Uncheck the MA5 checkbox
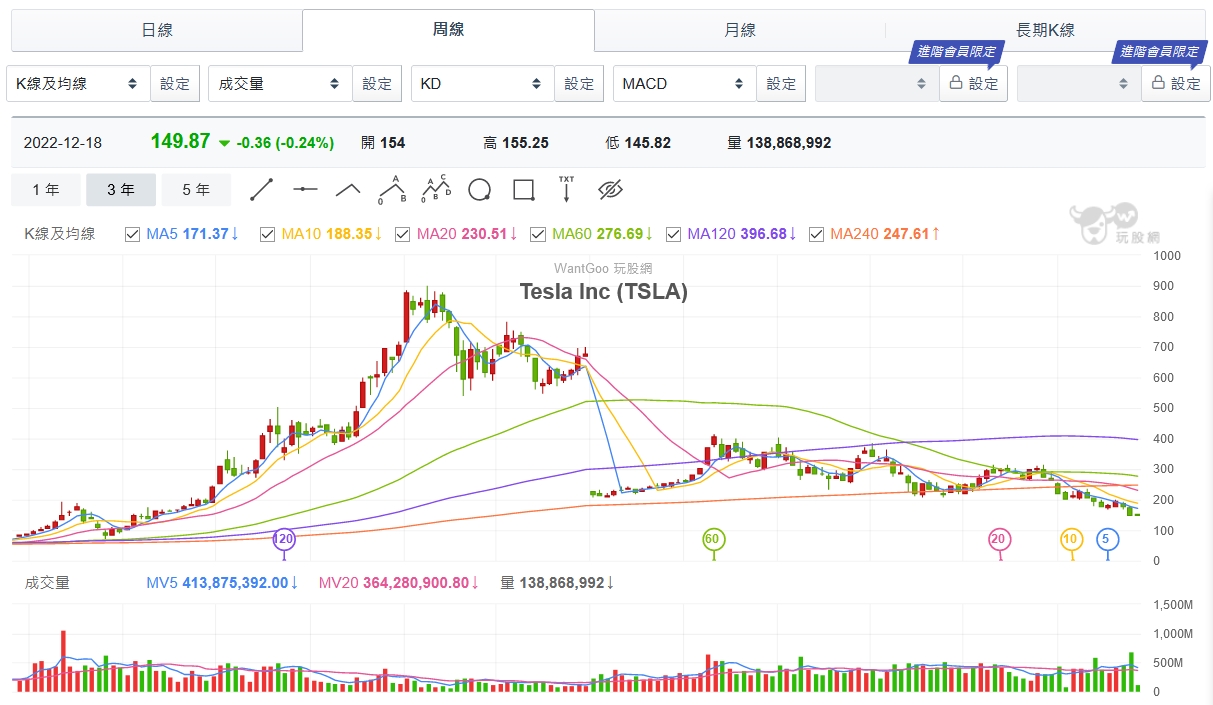This screenshot has height=705, width=1213. tap(132, 234)
